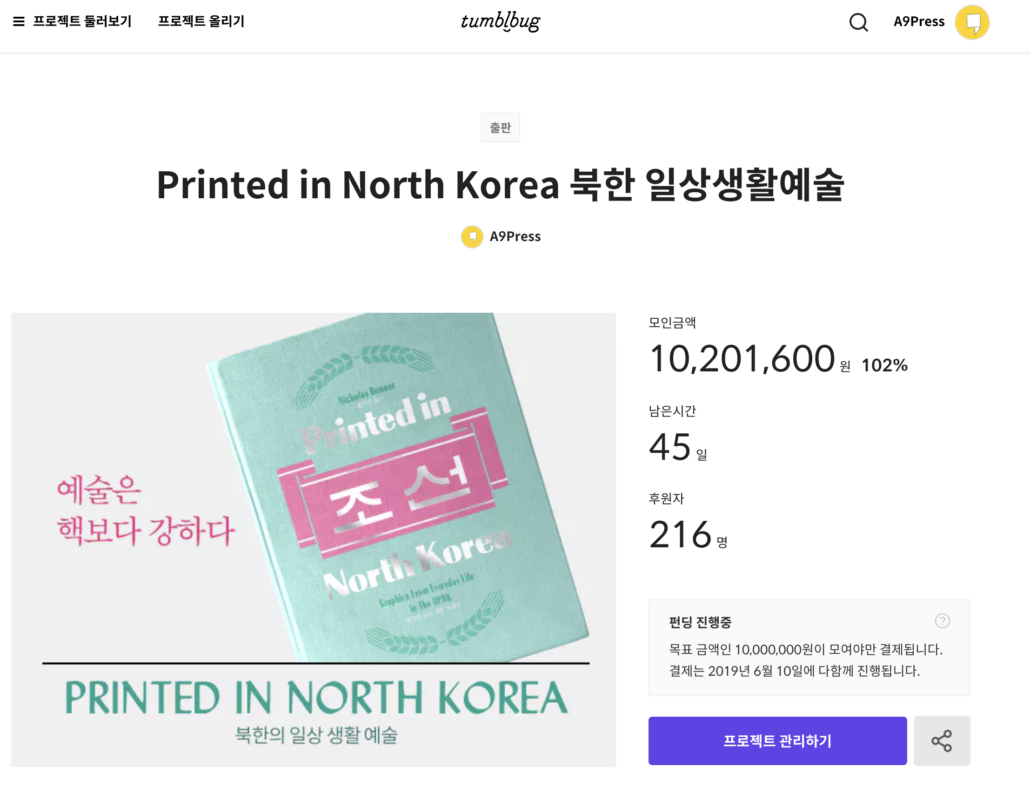This screenshot has height=807, width=1030.
Task: Click the 45 days remaining figure
Action: point(670,447)
